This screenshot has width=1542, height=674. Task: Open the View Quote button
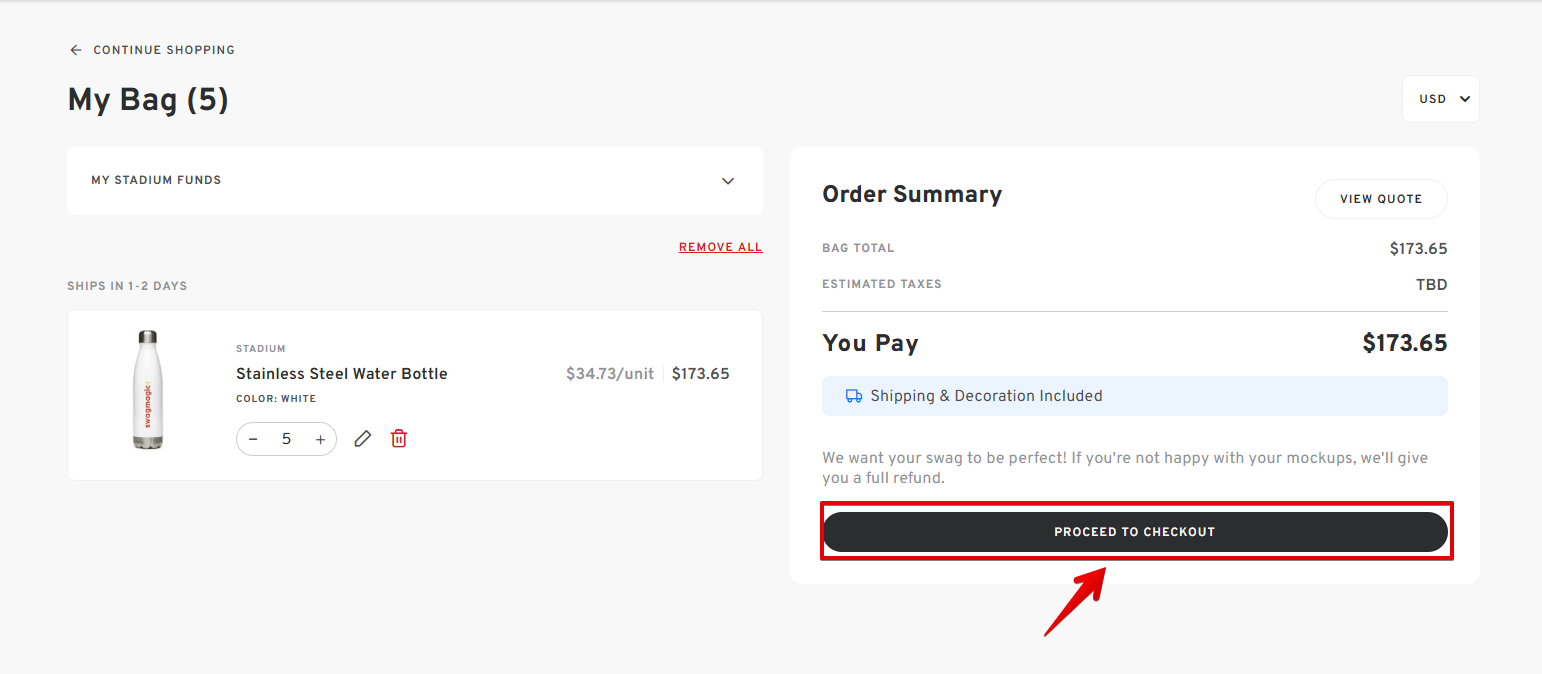pos(1381,199)
